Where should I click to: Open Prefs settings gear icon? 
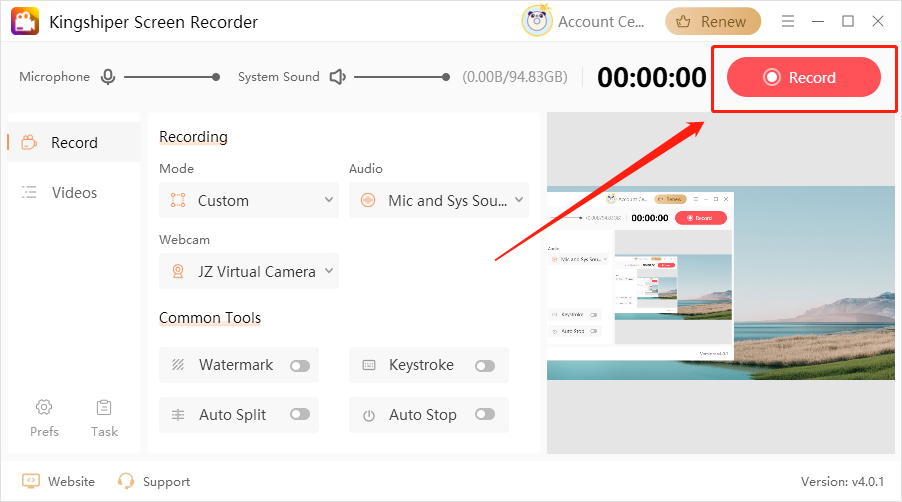[44, 407]
